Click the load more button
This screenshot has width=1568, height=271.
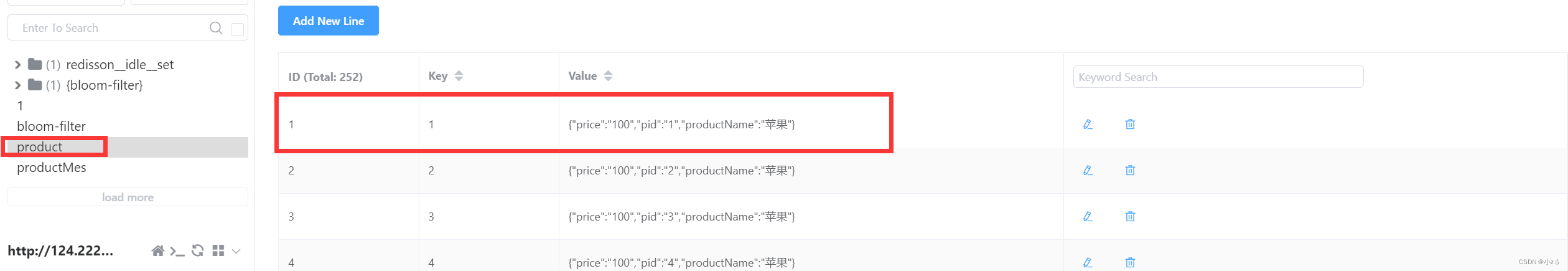[x=128, y=197]
